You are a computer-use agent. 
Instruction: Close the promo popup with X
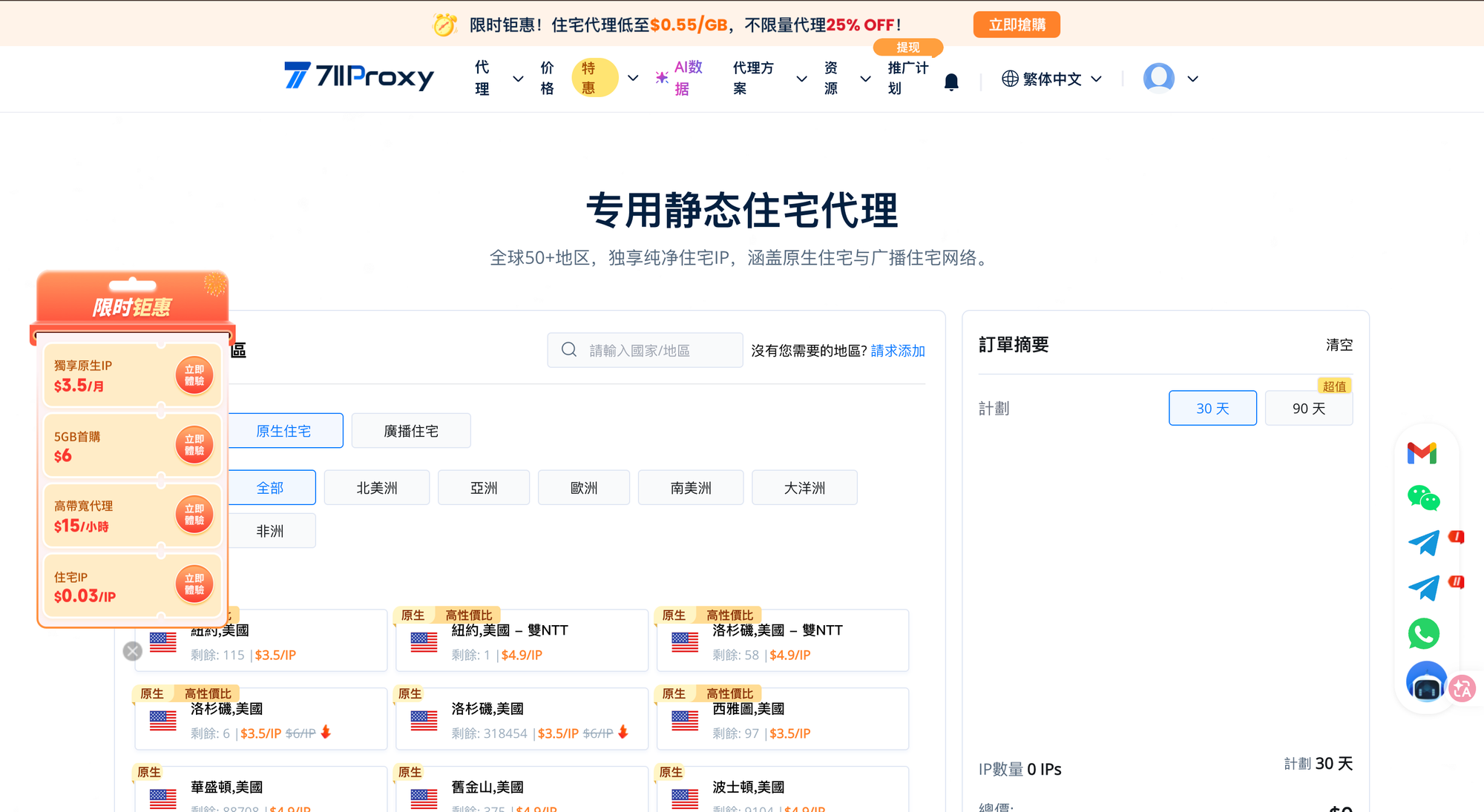(133, 651)
